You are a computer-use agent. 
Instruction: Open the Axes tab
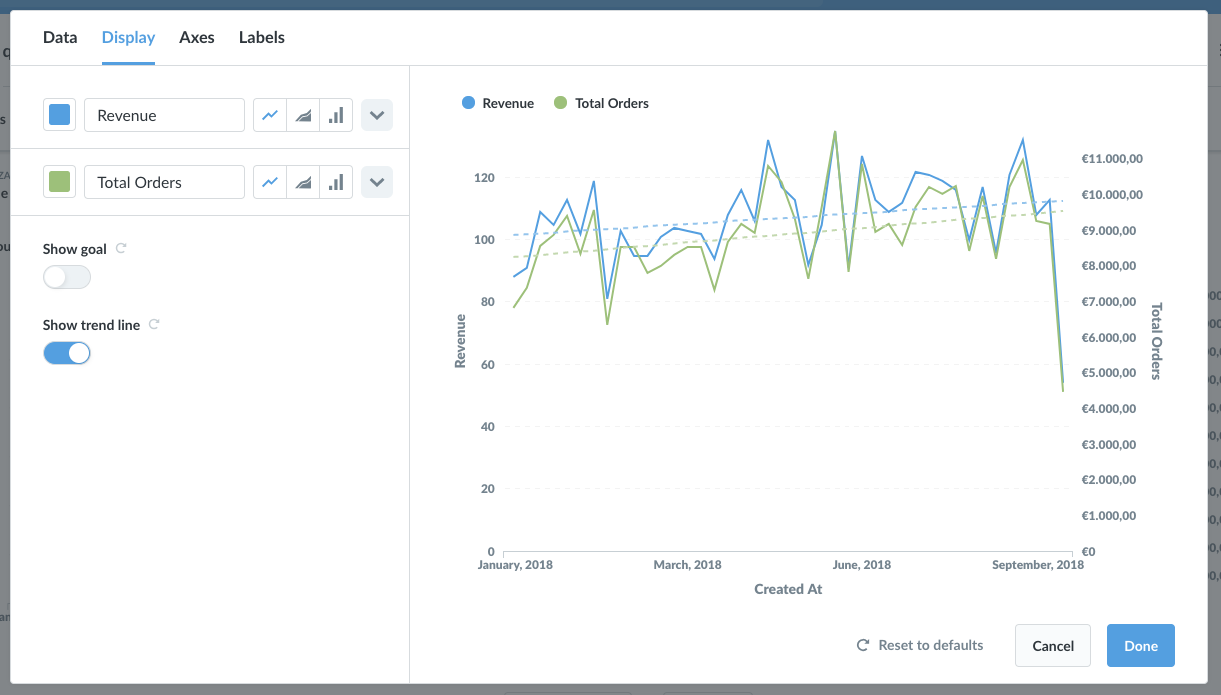click(x=197, y=38)
